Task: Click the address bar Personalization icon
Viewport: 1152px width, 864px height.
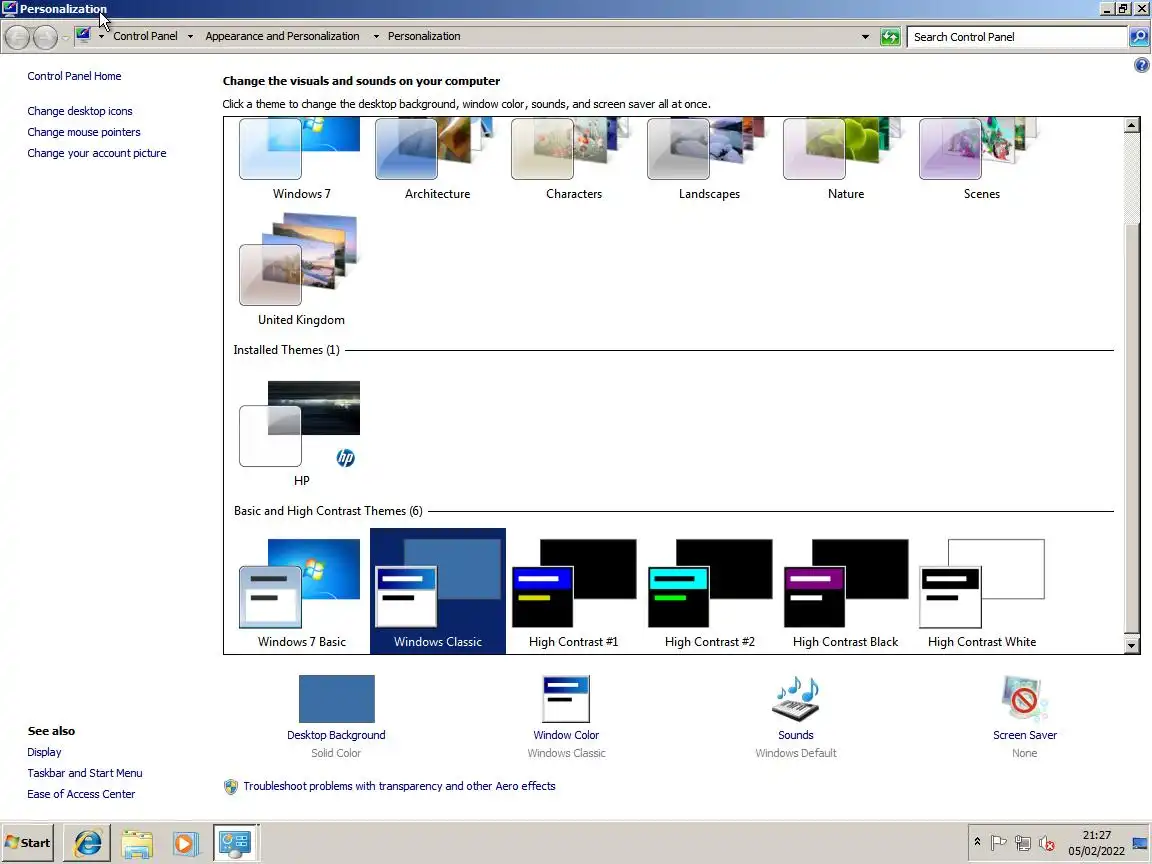Action: [x=83, y=35]
